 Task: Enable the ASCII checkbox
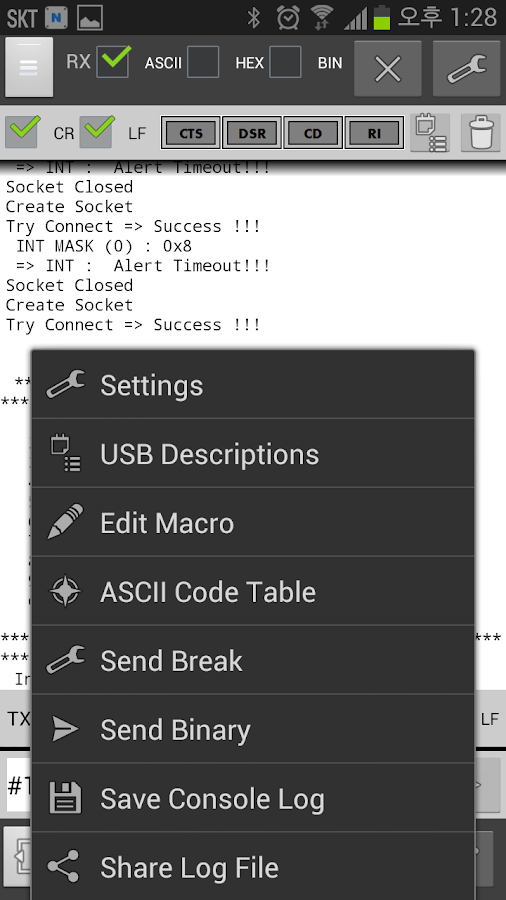pos(203,62)
